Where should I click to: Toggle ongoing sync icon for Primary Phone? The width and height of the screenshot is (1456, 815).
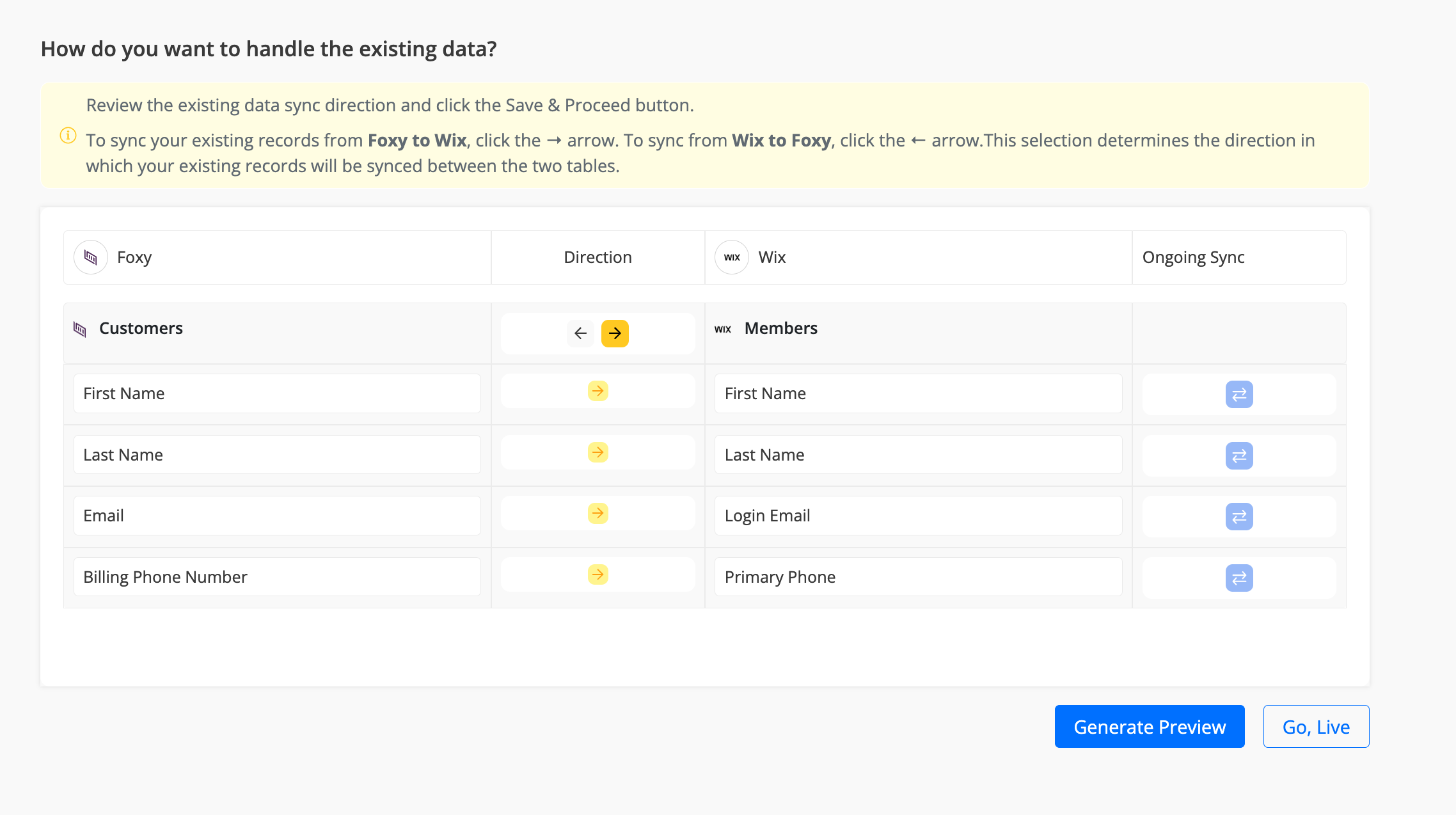(1239, 578)
